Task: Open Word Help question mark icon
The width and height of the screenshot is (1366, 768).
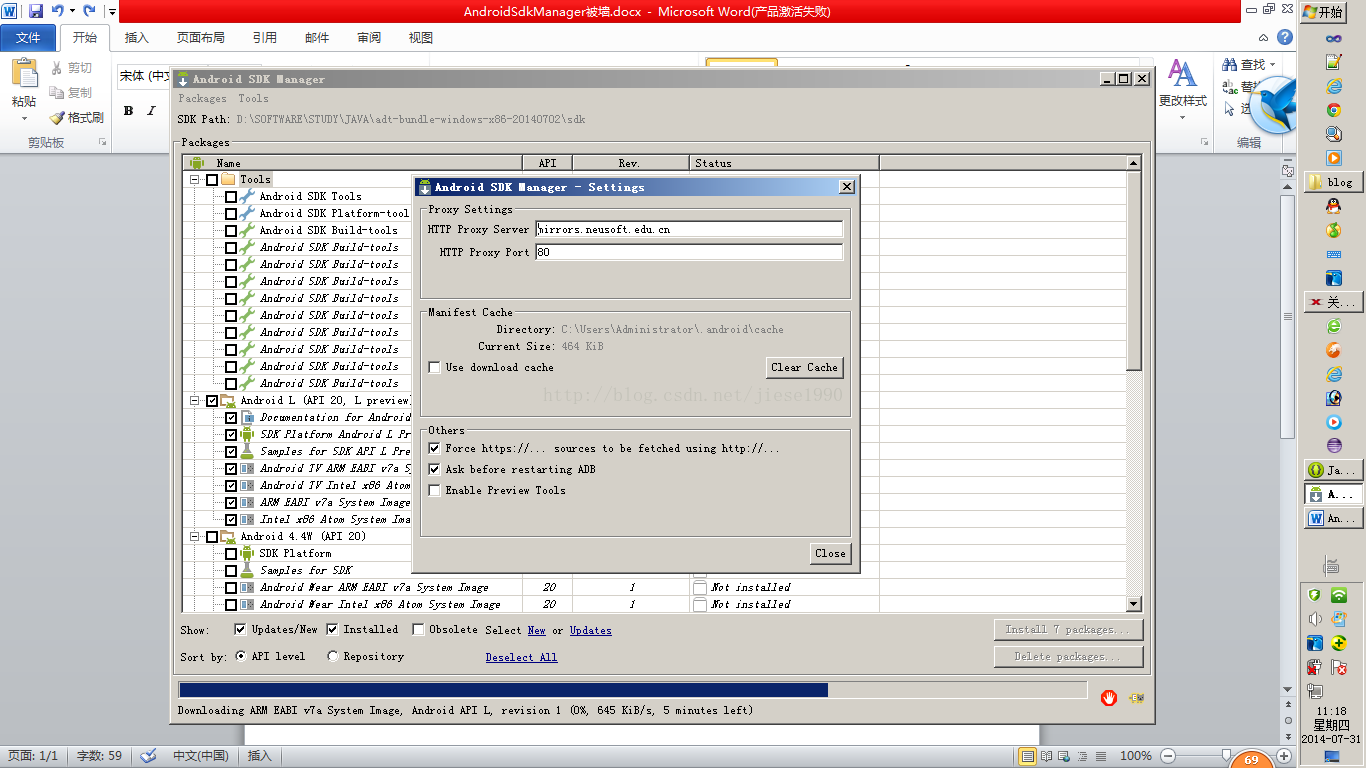Action: [1285, 37]
